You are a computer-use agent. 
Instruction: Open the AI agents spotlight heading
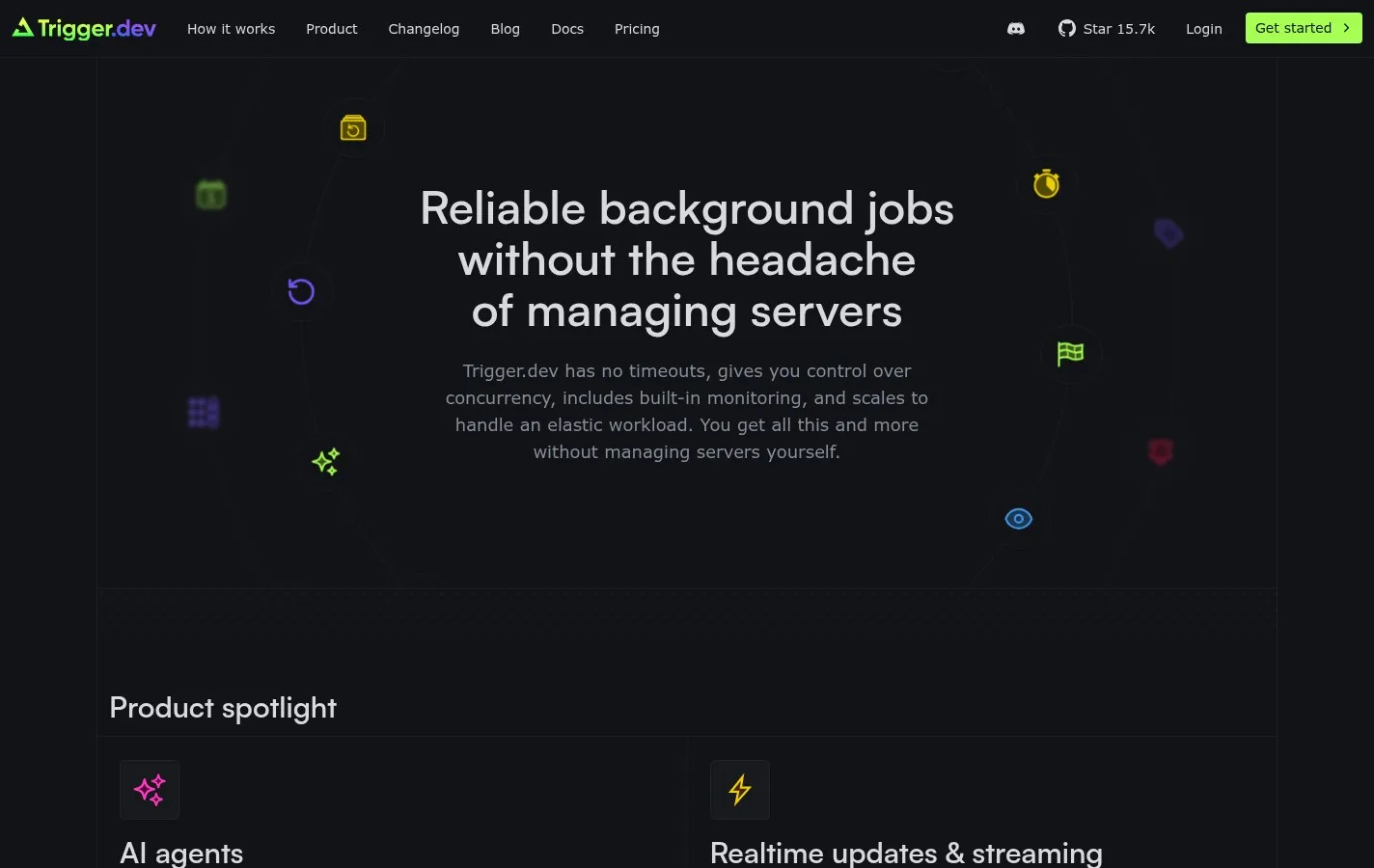click(x=181, y=854)
